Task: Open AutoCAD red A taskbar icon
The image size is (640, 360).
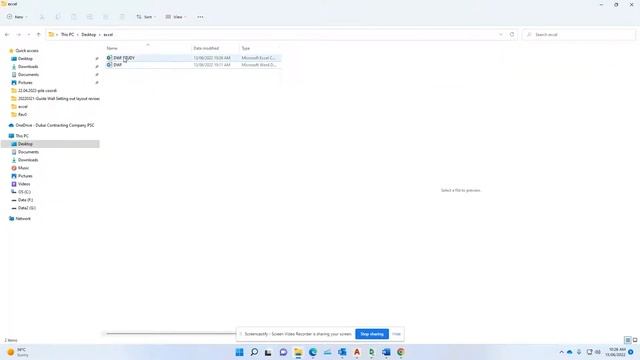Action: click(x=357, y=352)
